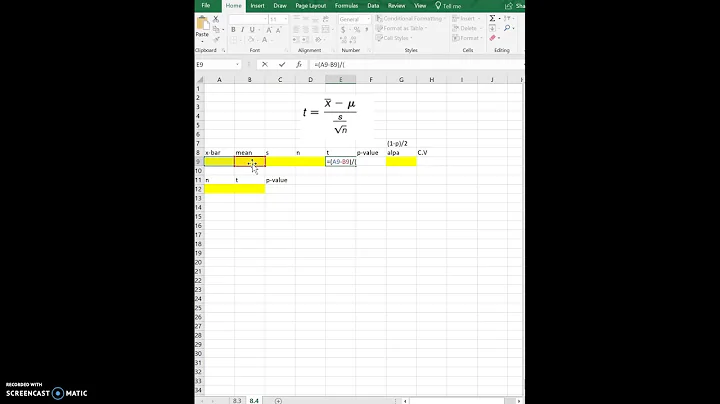Click the Fill Color bucket icon
Image resolution: width=720 pixels, height=404 pixels.
(251, 40)
